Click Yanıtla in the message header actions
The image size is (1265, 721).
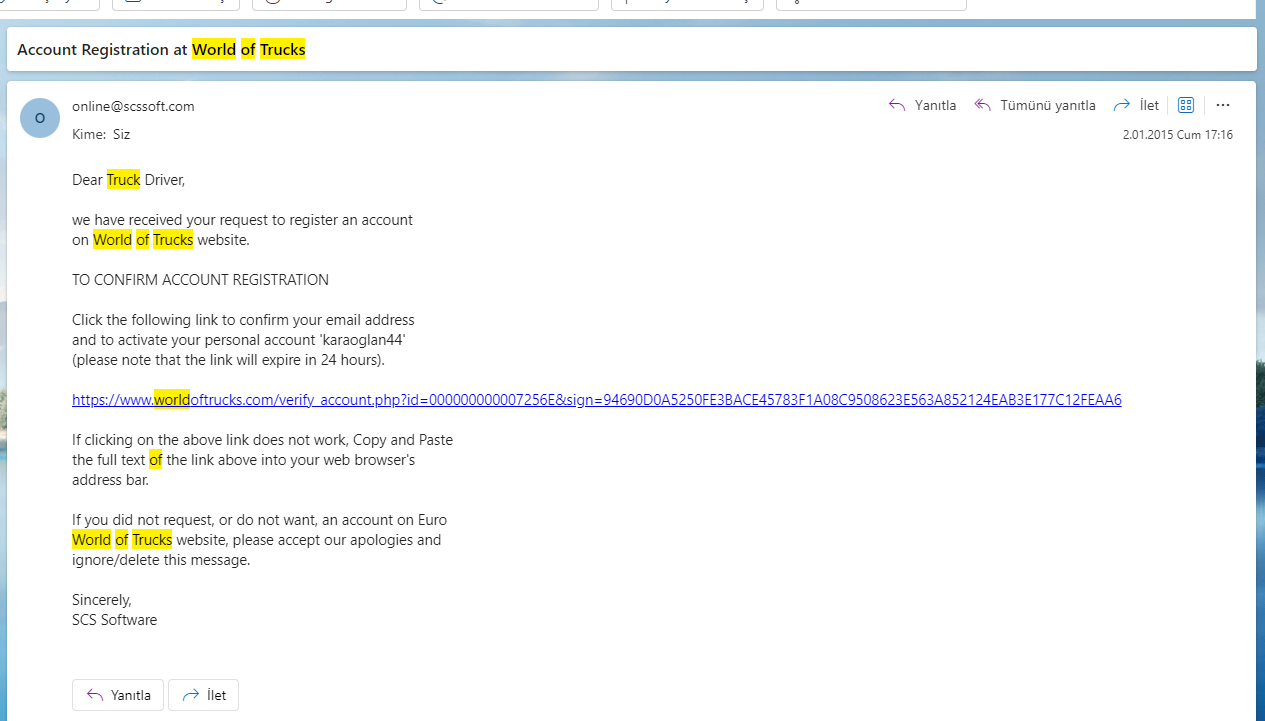pos(922,105)
